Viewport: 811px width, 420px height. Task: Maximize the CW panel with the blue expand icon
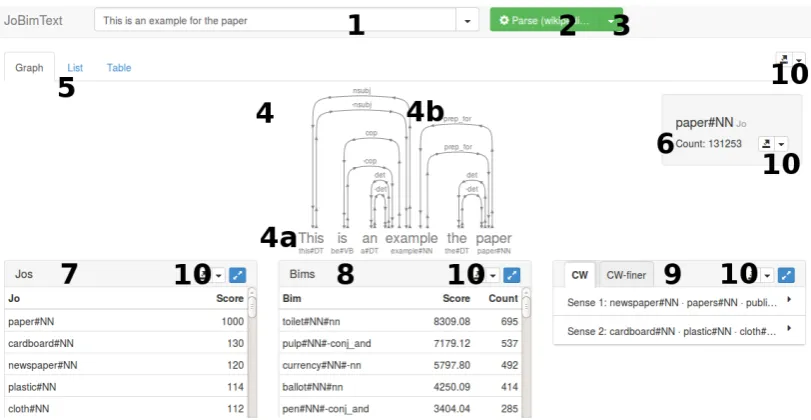click(x=786, y=275)
